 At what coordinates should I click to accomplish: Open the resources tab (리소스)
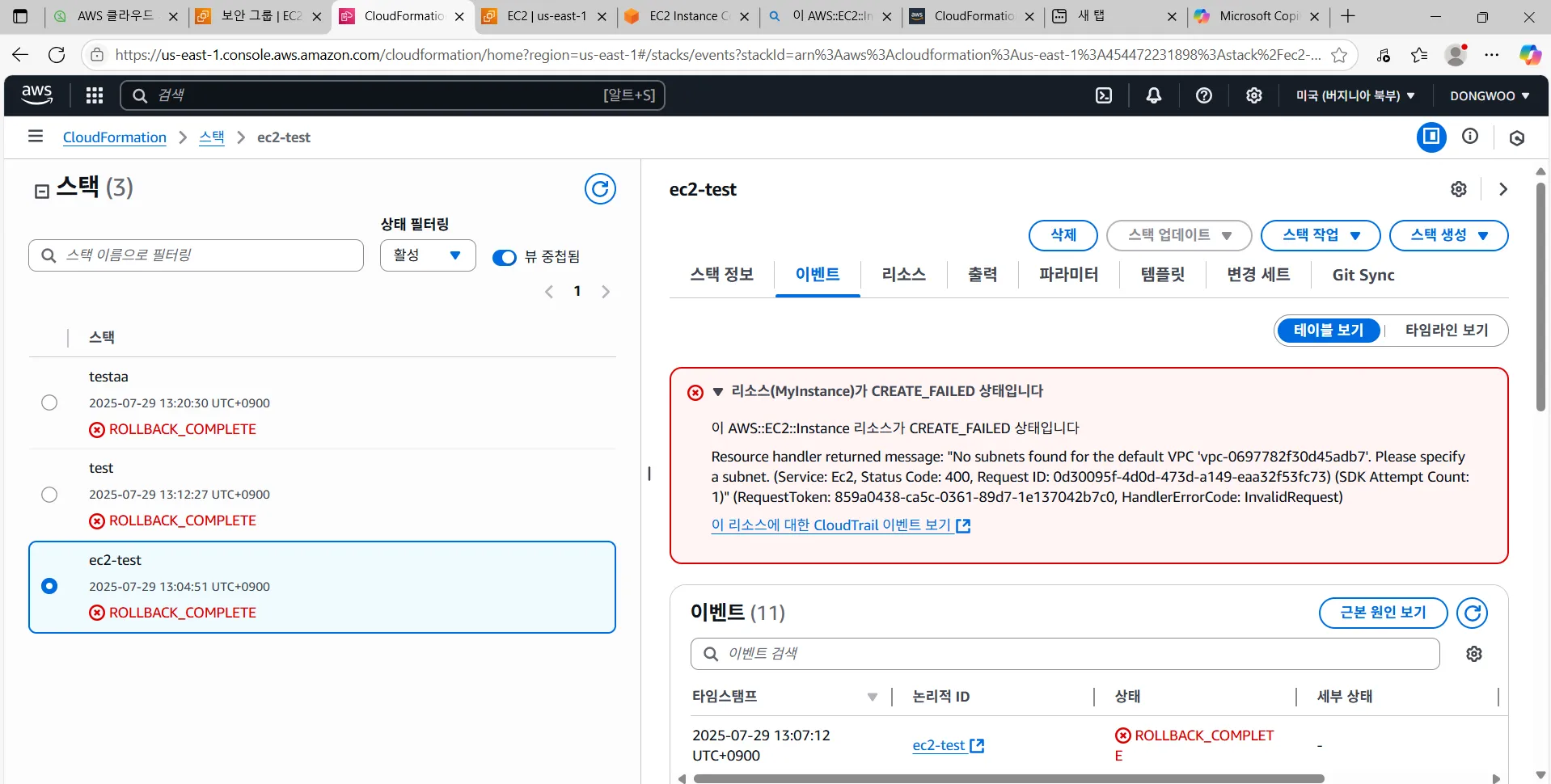point(903,275)
